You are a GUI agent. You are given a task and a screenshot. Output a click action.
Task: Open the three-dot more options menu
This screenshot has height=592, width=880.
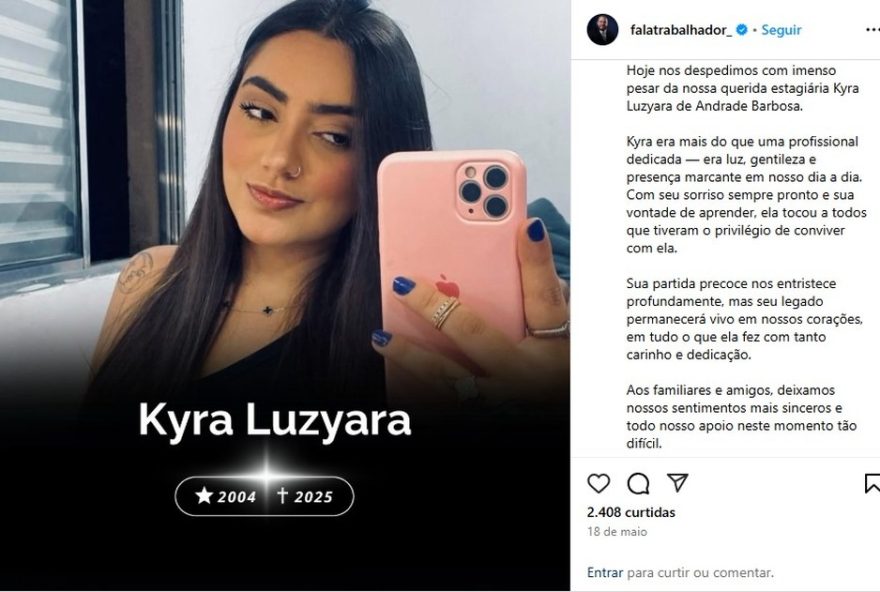873,30
